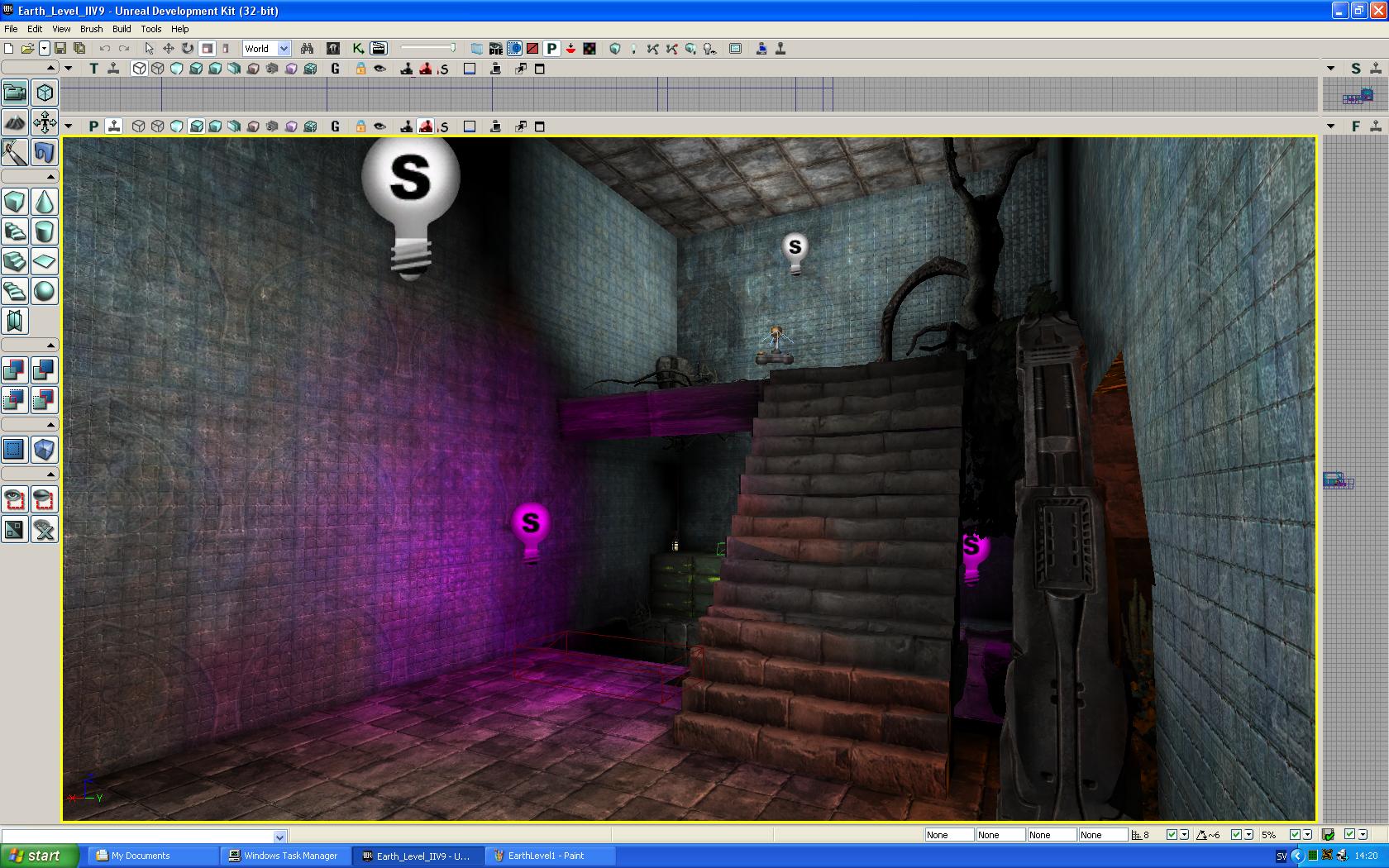Click CSG Subtract button
The height and width of the screenshot is (868, 1389).
[x=45, y=371]
